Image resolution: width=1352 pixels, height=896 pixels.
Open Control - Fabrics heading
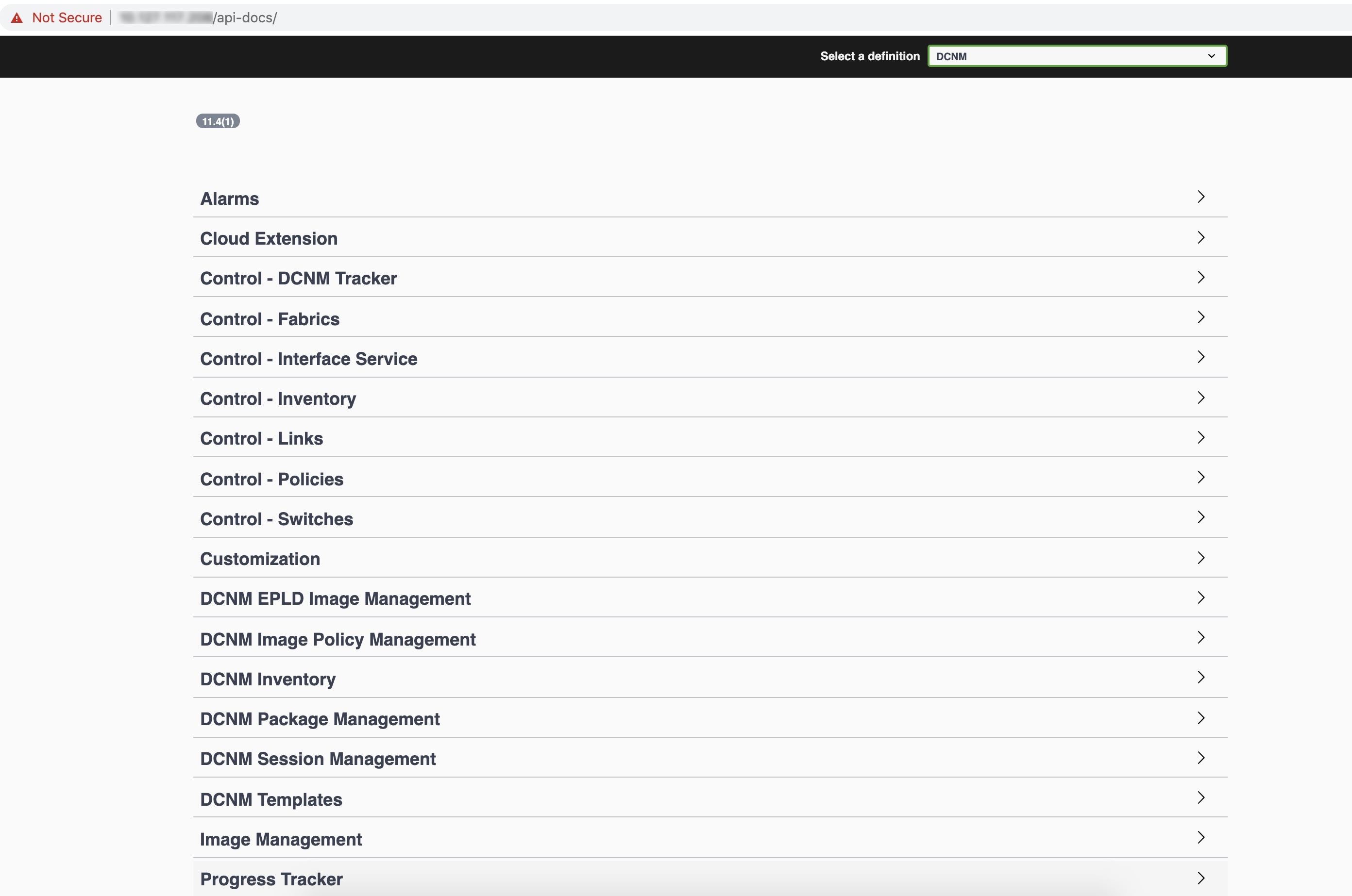(x=270, y=319)
